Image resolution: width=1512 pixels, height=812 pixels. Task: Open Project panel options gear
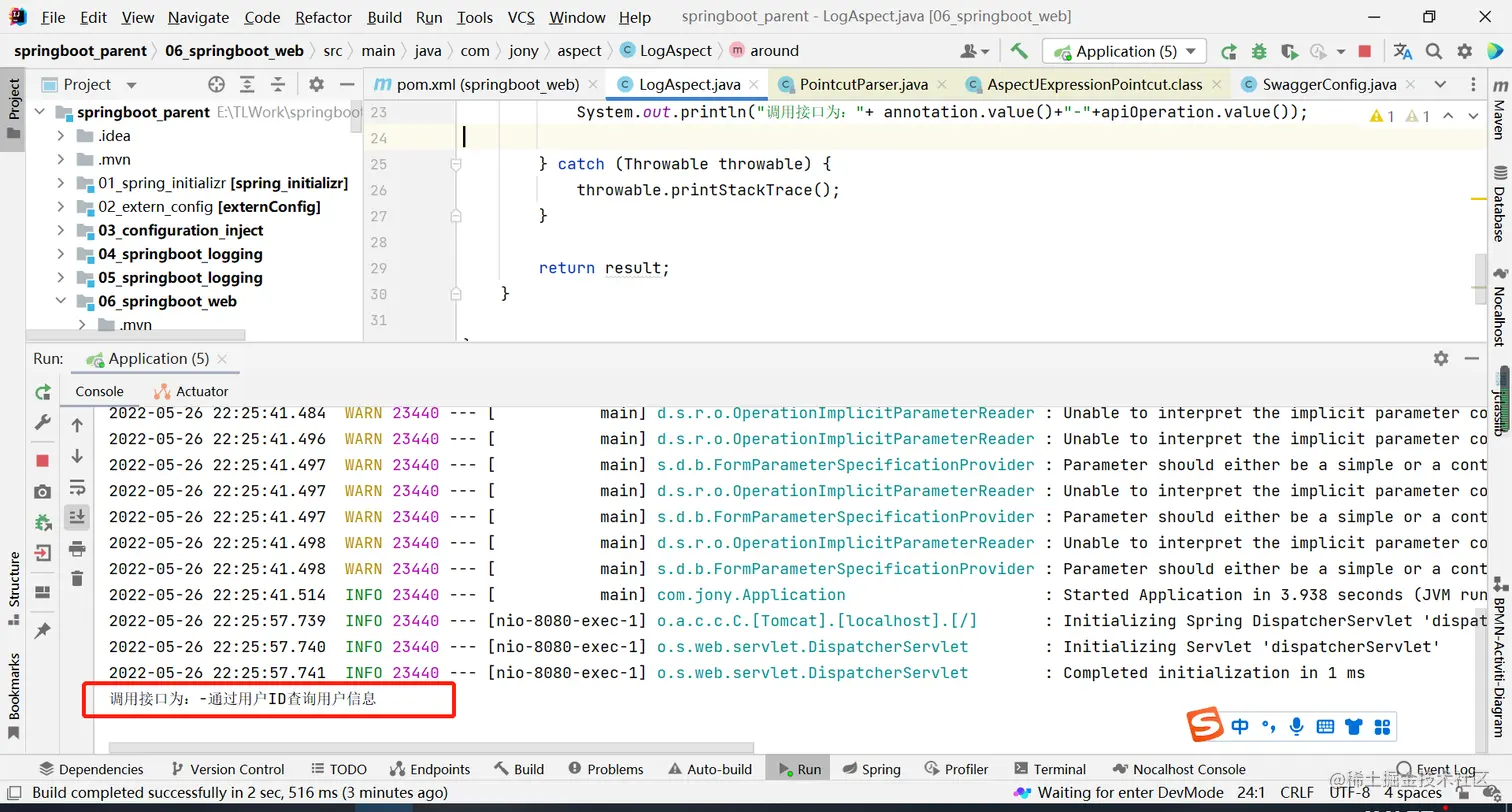(x=316, y=85)
